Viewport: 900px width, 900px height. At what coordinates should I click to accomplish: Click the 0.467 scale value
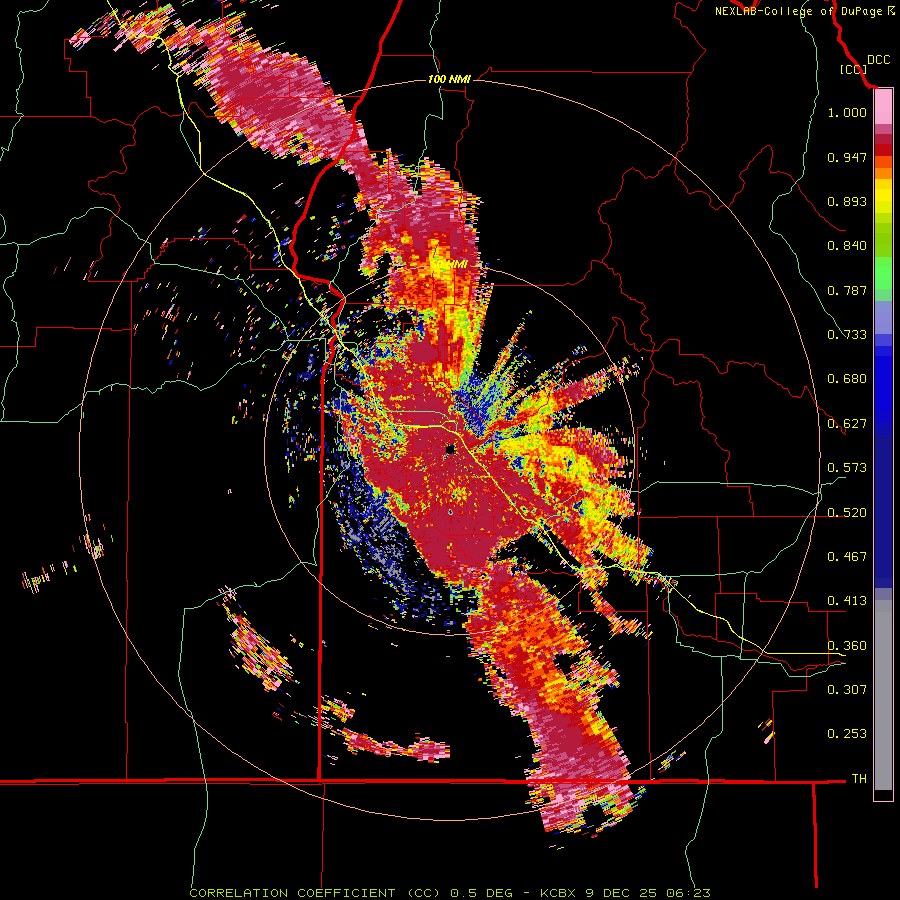point(847,557)
